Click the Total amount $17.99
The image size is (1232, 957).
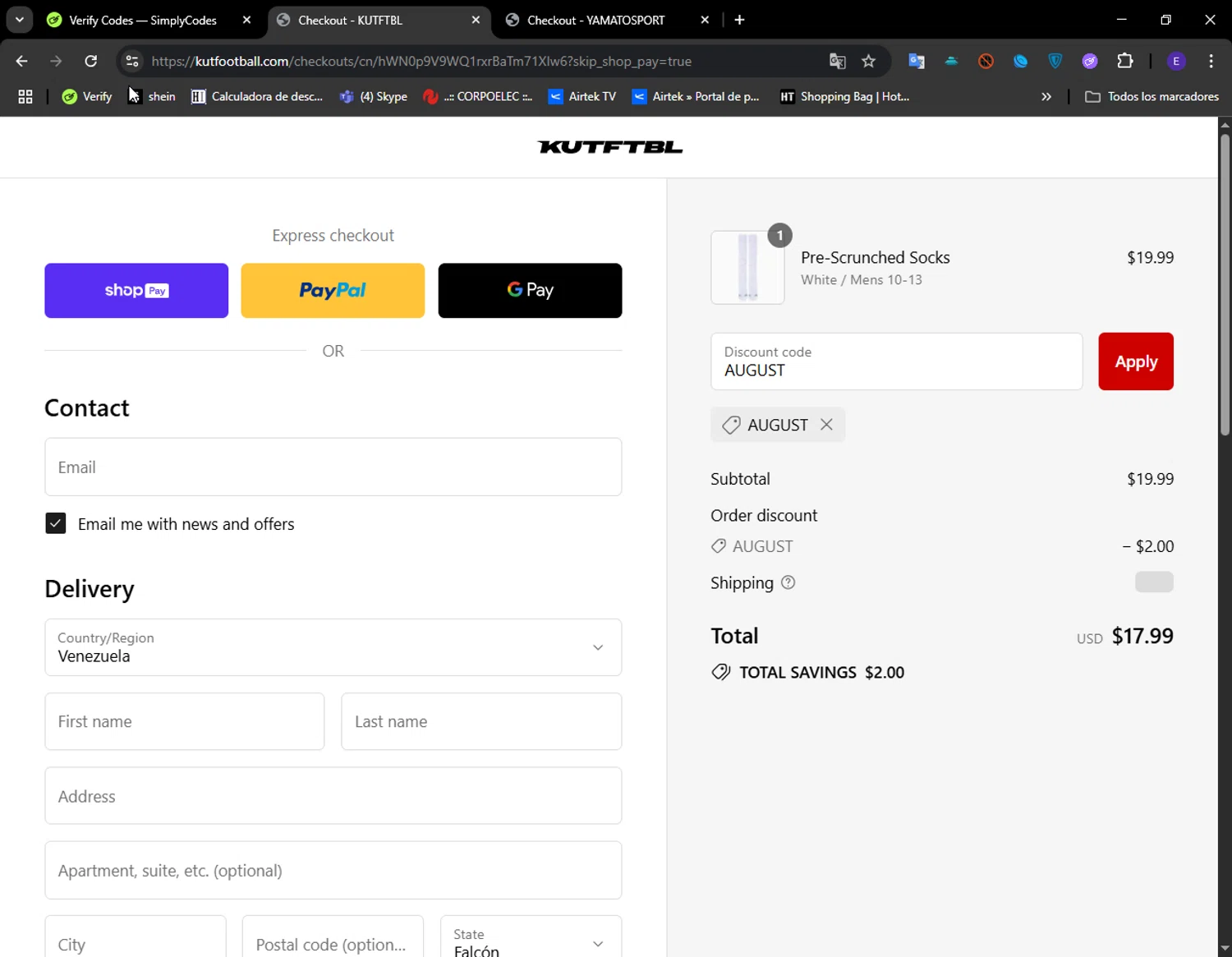[1142, 636]
